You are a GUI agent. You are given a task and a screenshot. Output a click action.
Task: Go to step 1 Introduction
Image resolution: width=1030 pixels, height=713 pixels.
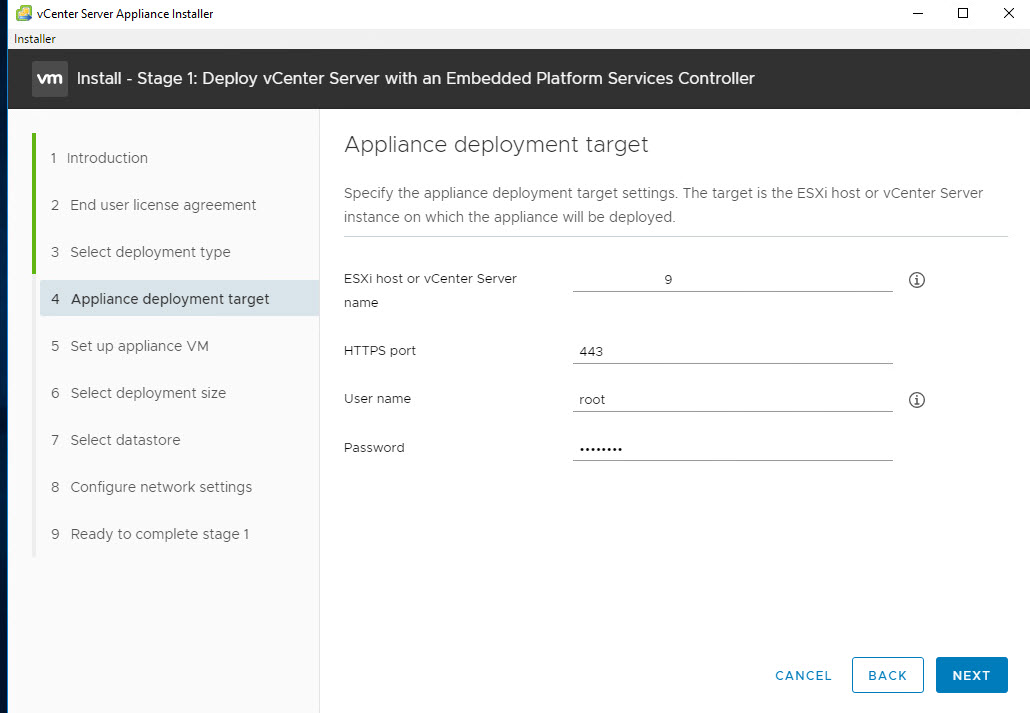point(107,158)
